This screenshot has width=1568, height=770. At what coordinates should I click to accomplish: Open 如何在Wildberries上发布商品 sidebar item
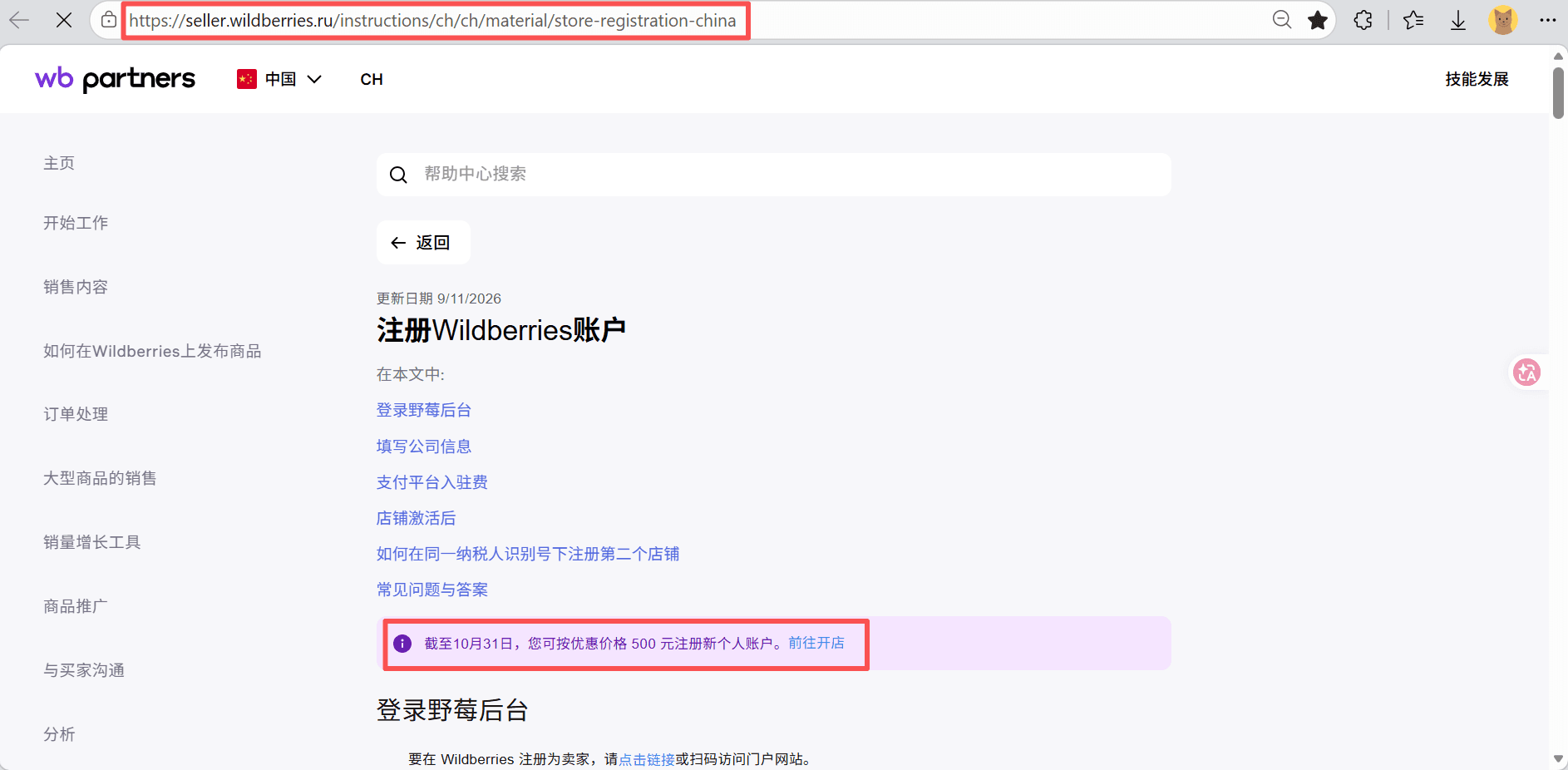(x=152, y=351)
